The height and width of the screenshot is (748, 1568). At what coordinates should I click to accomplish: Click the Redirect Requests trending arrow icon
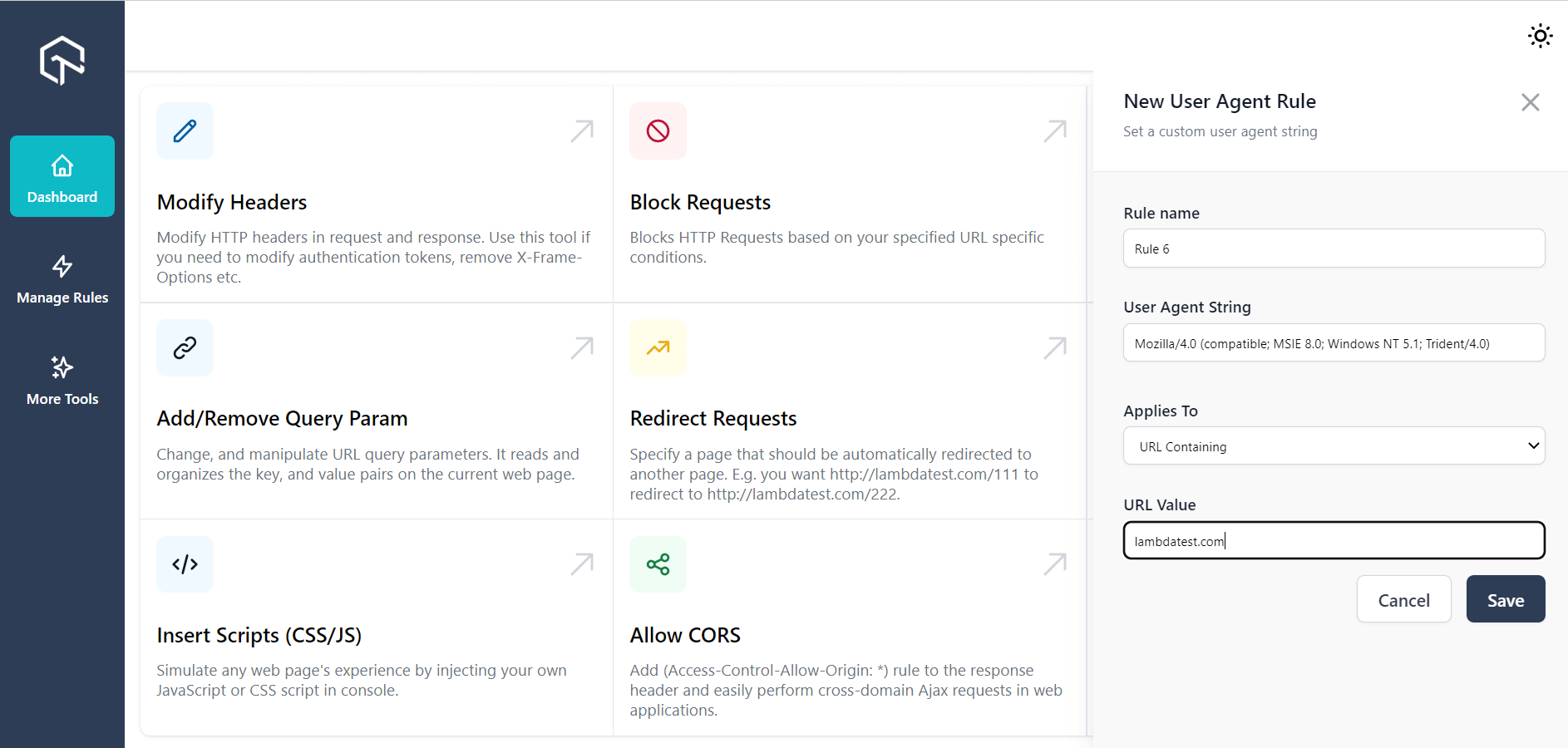tap(658, 347)
